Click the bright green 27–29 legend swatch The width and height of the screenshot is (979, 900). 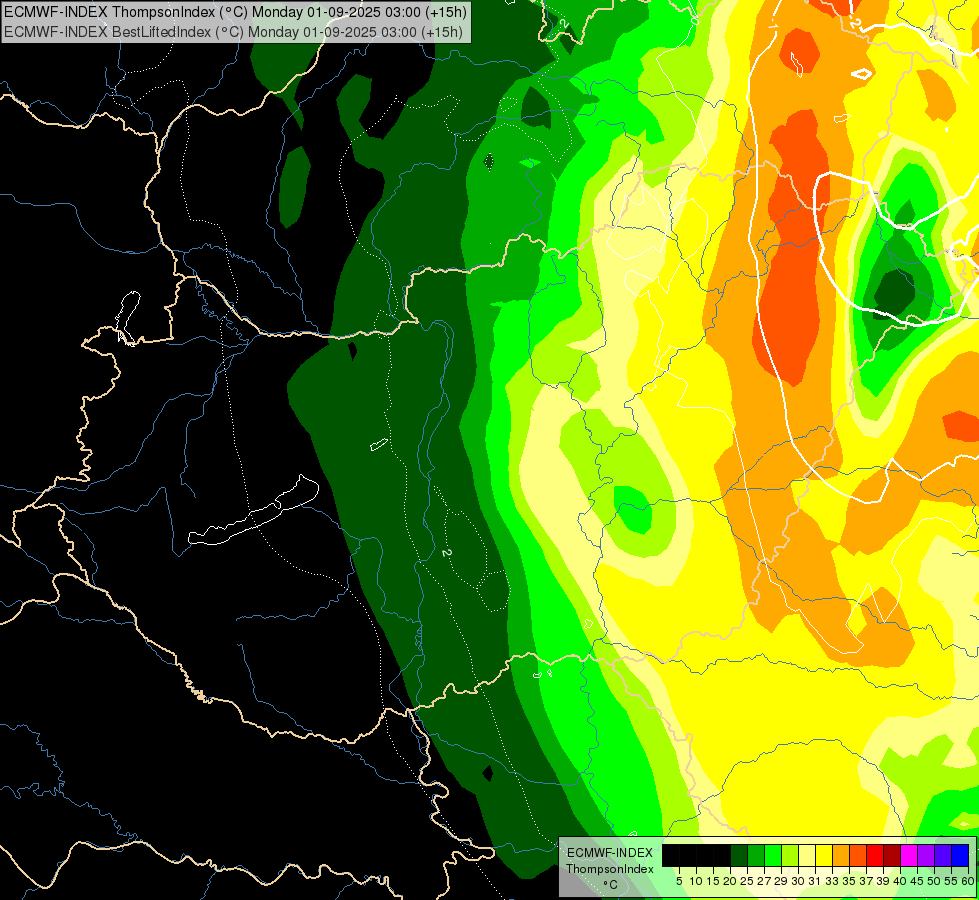(773, 855)
